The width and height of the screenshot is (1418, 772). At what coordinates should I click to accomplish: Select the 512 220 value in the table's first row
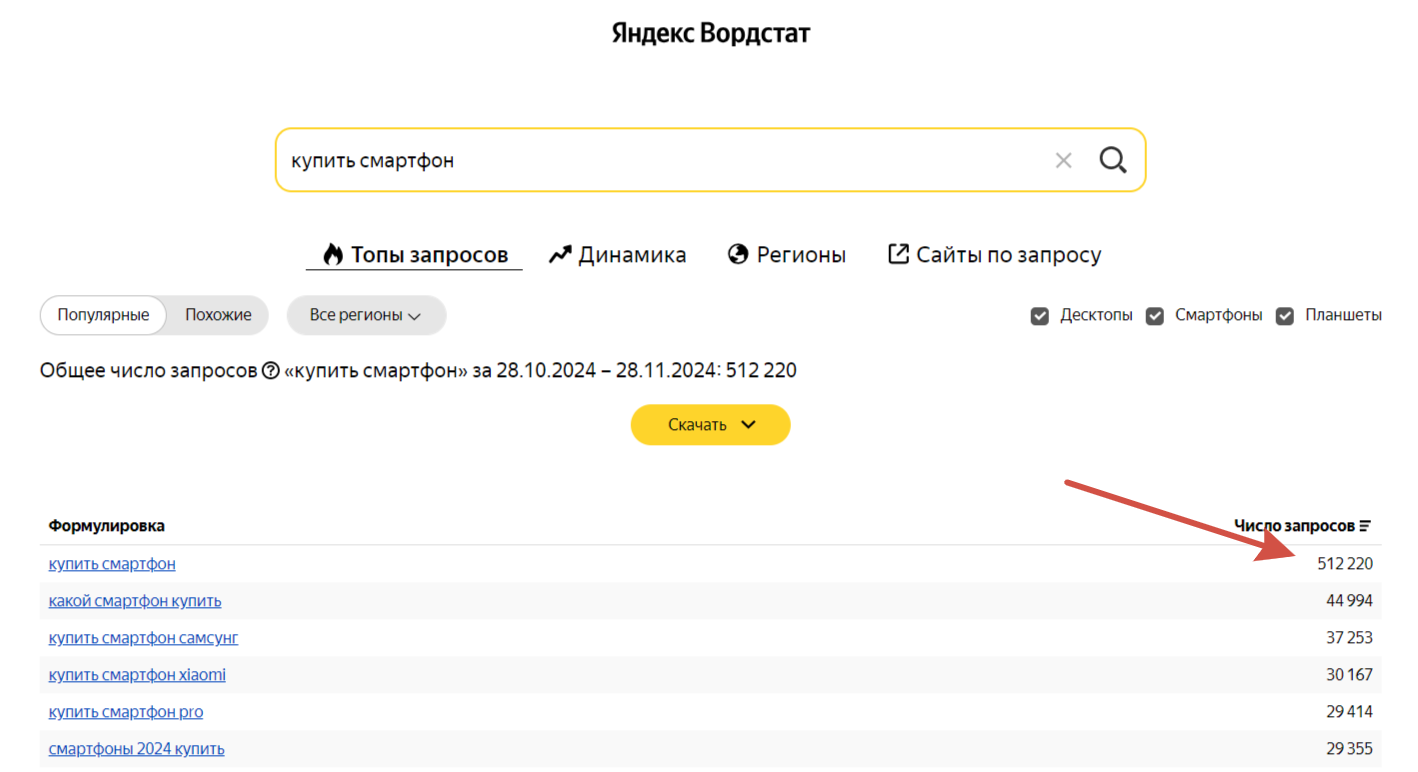coord(1345,564)
